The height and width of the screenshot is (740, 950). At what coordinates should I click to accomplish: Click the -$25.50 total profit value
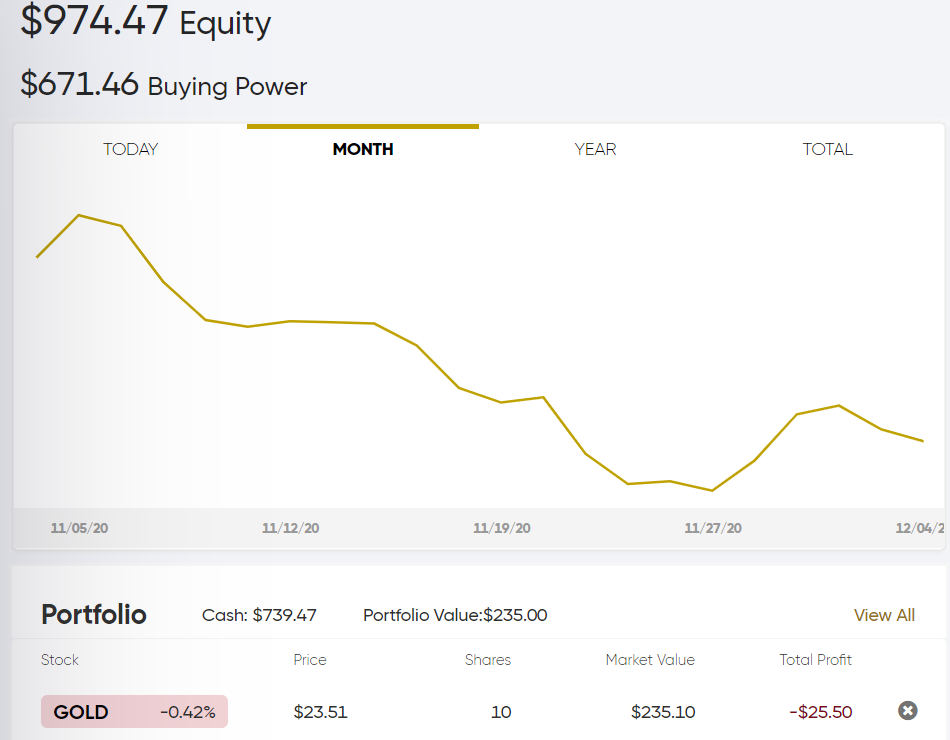coord(820,712)
